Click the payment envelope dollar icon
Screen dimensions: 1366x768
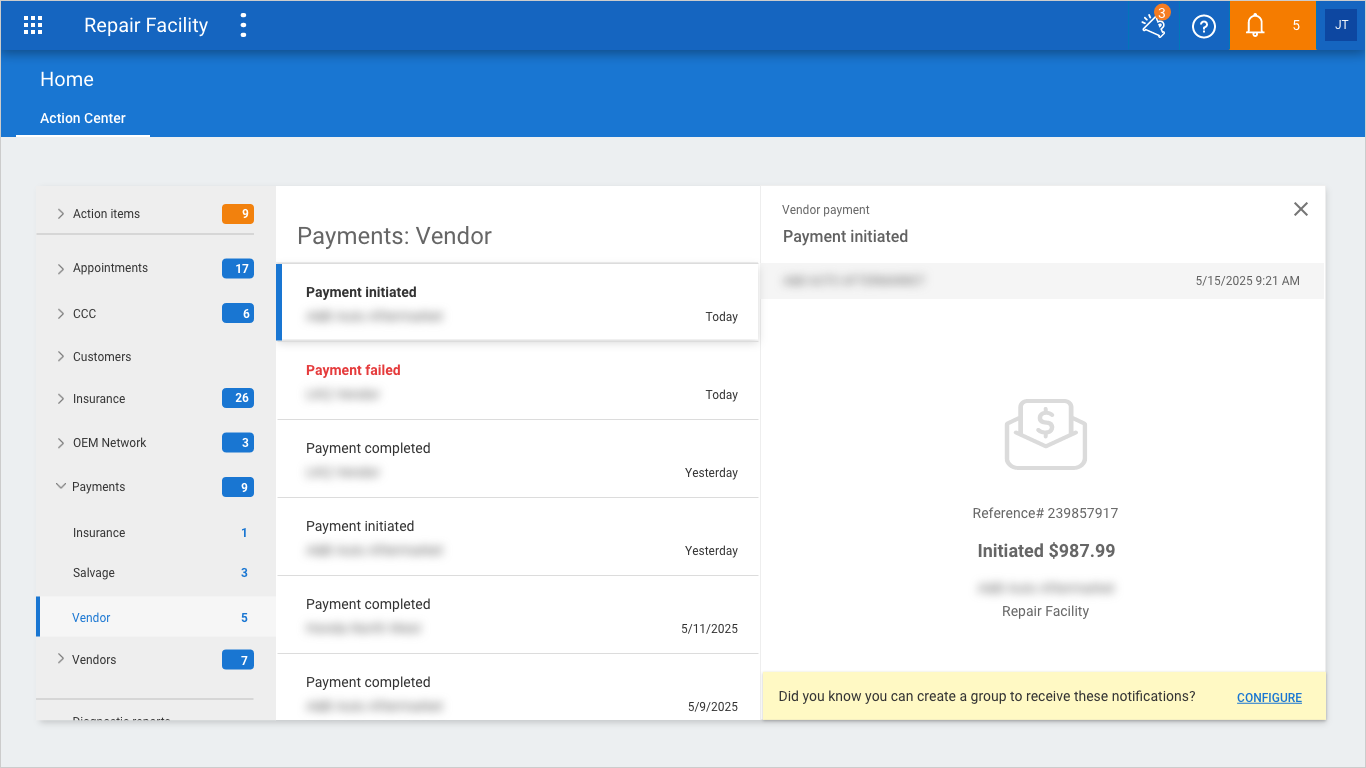click(1045, 433)
